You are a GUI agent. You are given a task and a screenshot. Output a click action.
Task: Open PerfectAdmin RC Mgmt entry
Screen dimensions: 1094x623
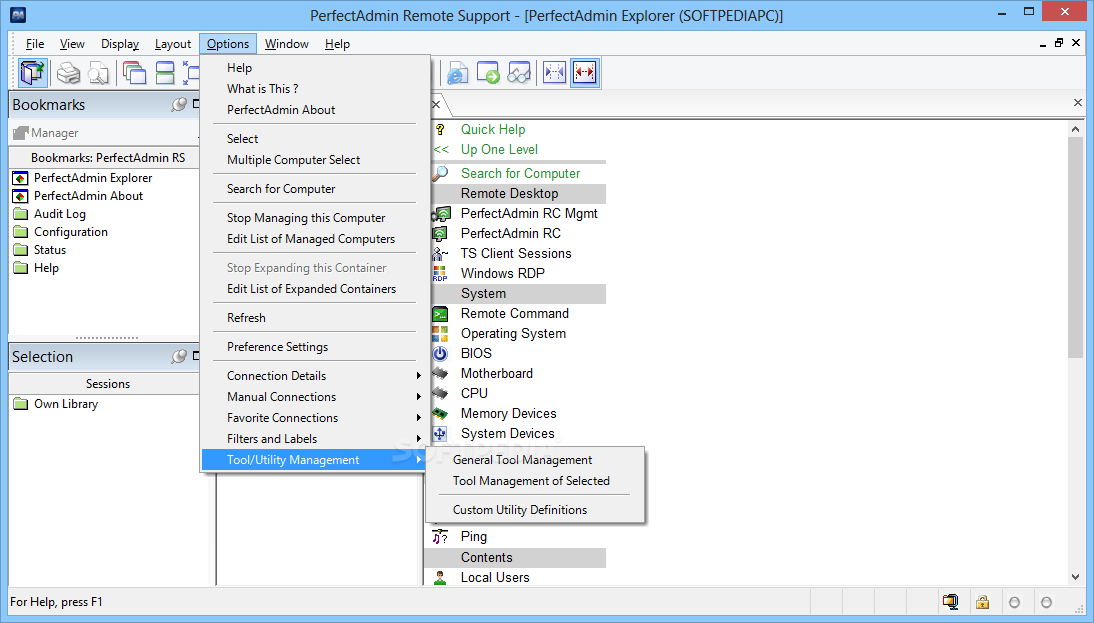pos(529,213)
